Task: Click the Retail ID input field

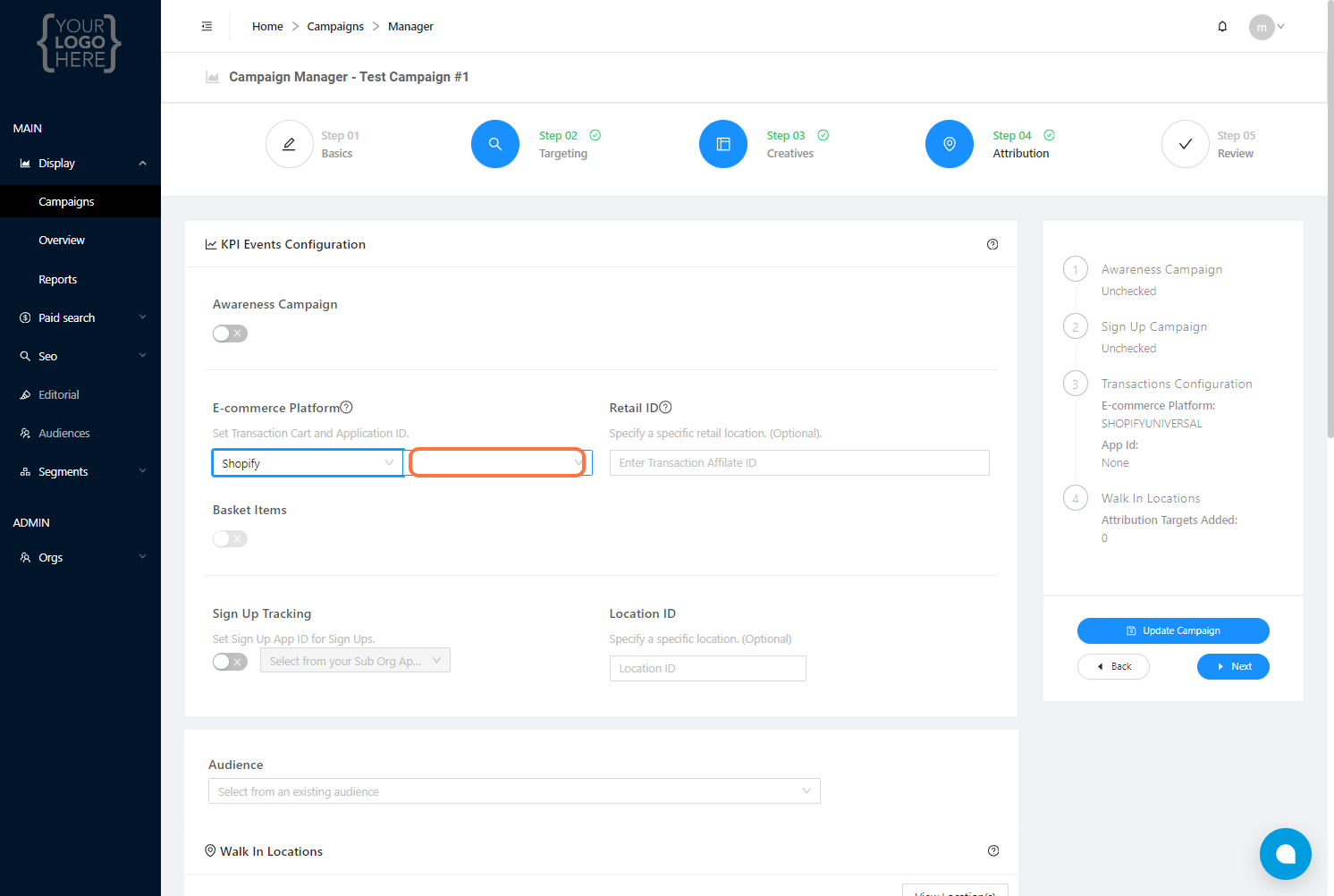Action: [x=799, y=463]
